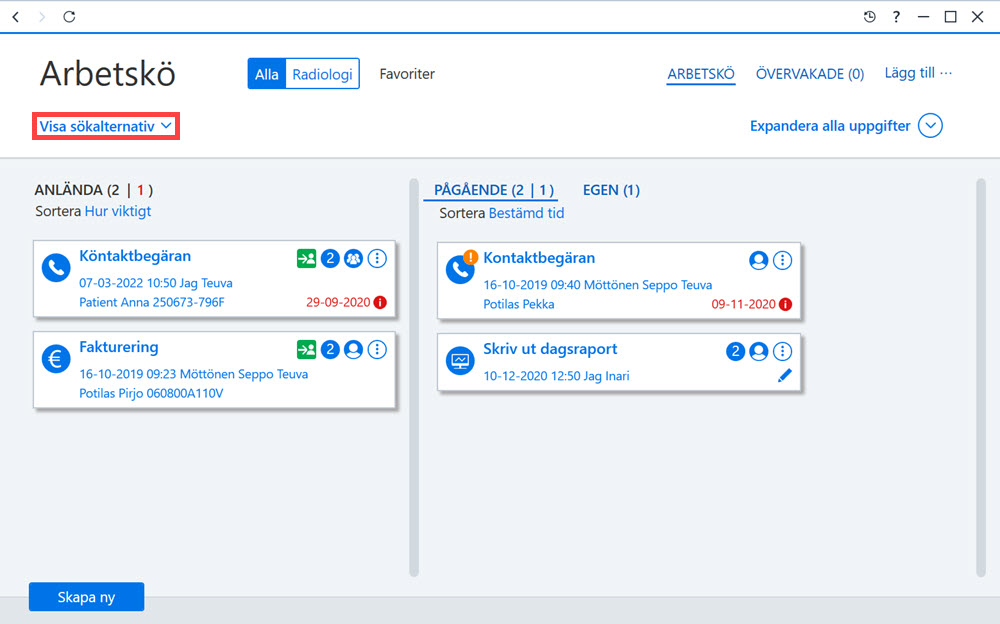This screenshot has height=624, width=1000.
Task: Click the group users icon on Köntaktbegäran card
Action: click(353, 258)
